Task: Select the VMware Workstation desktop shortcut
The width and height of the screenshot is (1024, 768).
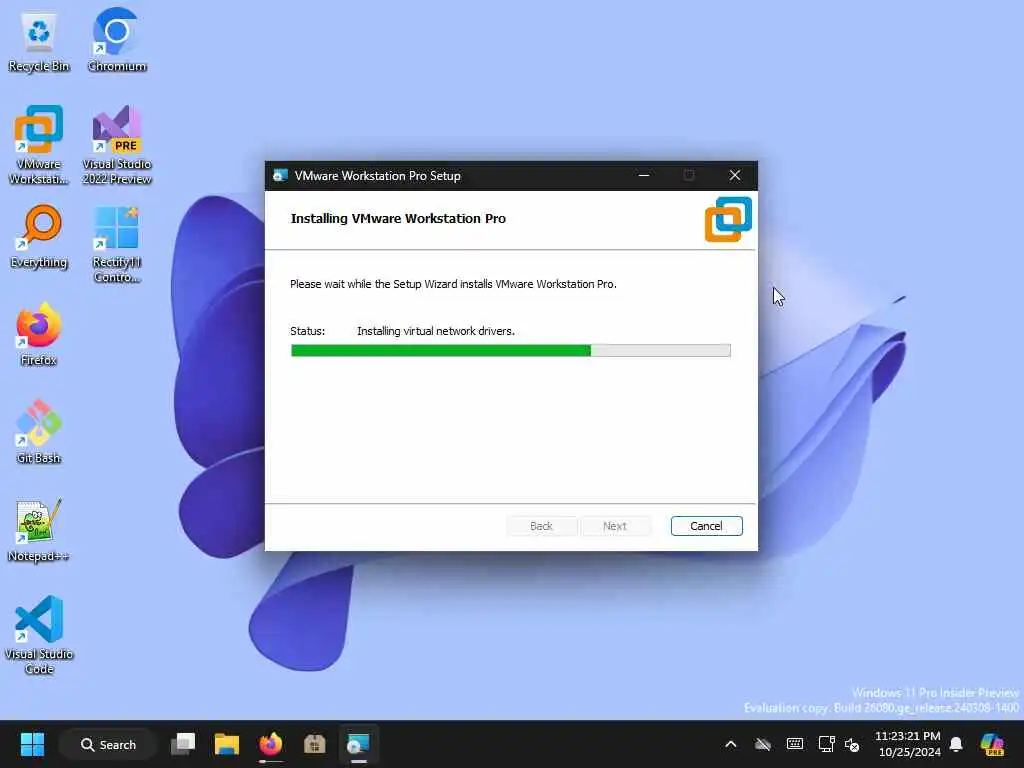Action: [x=39, y=145]
